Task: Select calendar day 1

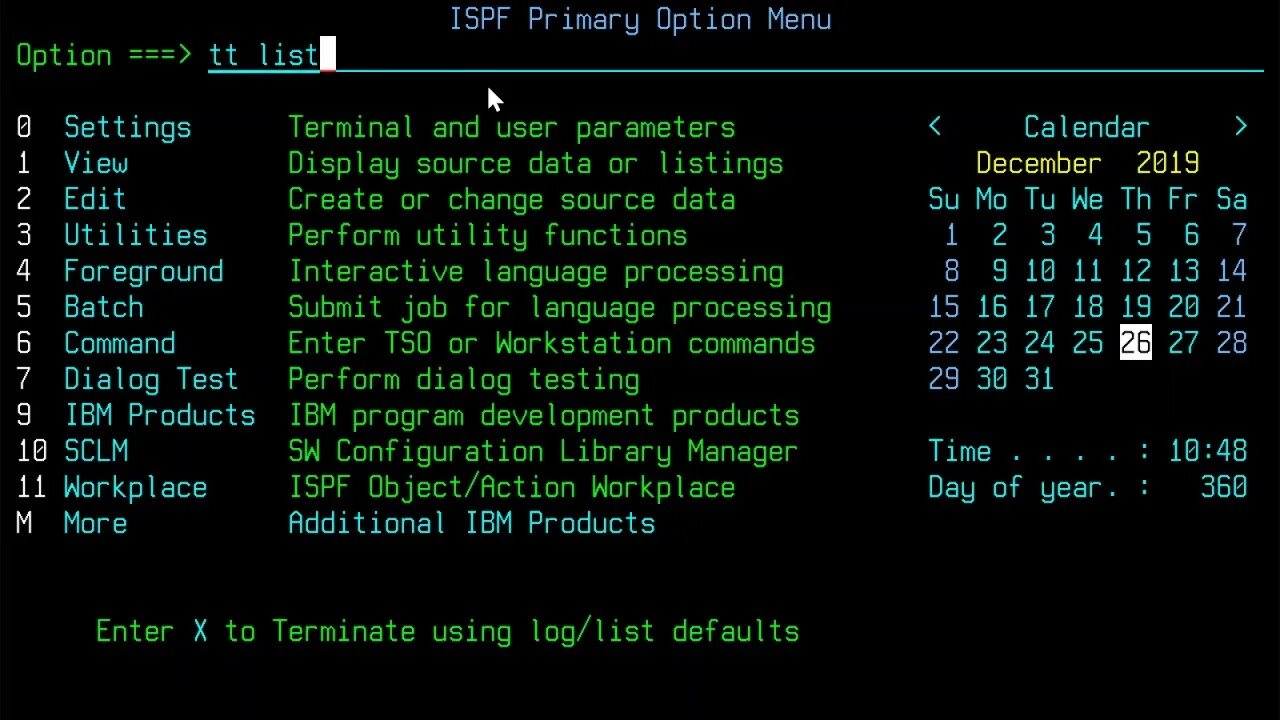Action: pos(951,235)
